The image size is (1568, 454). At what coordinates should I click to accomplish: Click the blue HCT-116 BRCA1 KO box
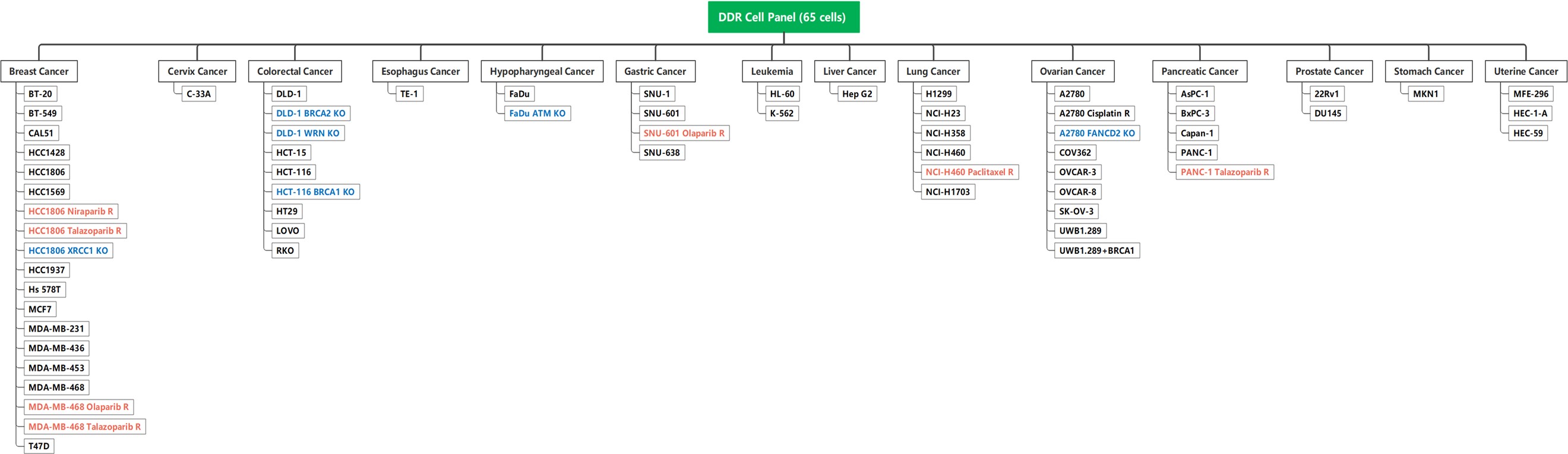click(x=315, y=192)
